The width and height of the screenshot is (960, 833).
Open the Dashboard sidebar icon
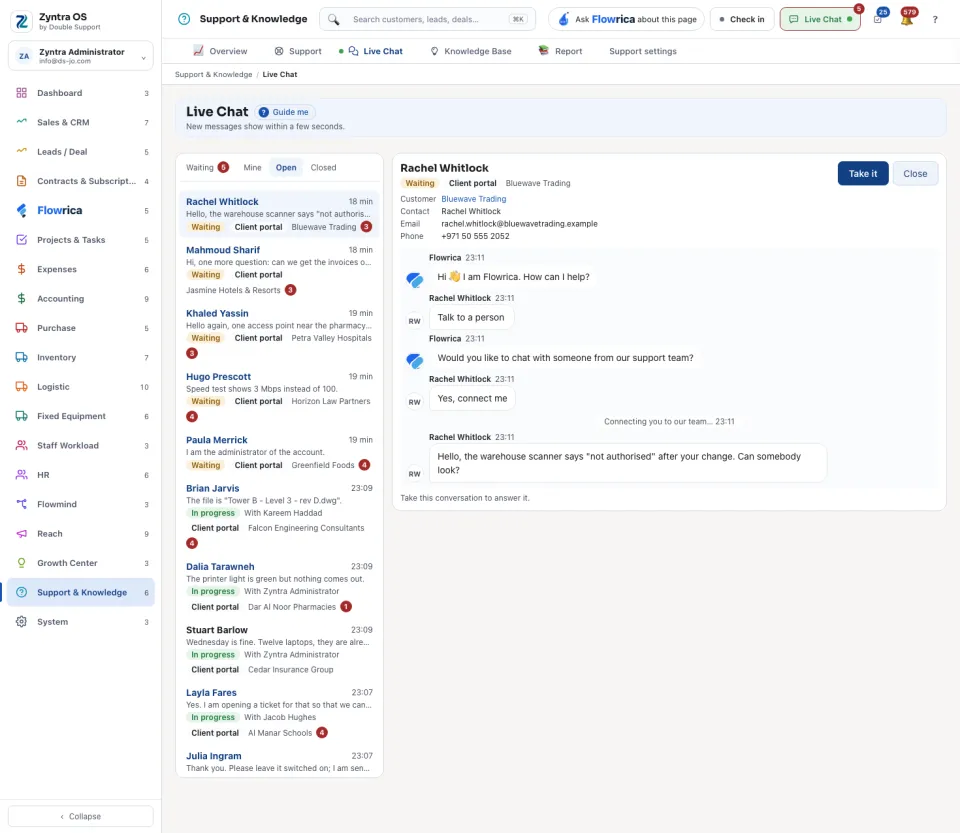coord(21,93)
